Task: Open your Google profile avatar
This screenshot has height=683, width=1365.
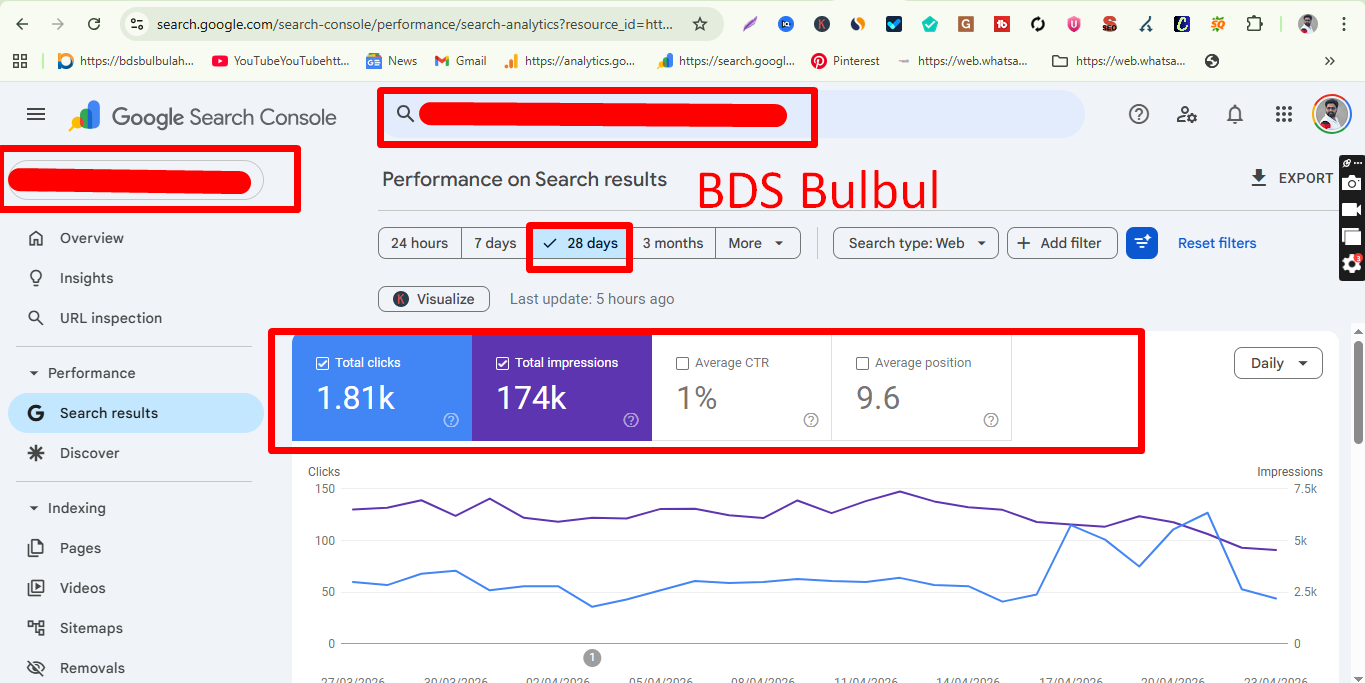Action: tap(1331, 114)
